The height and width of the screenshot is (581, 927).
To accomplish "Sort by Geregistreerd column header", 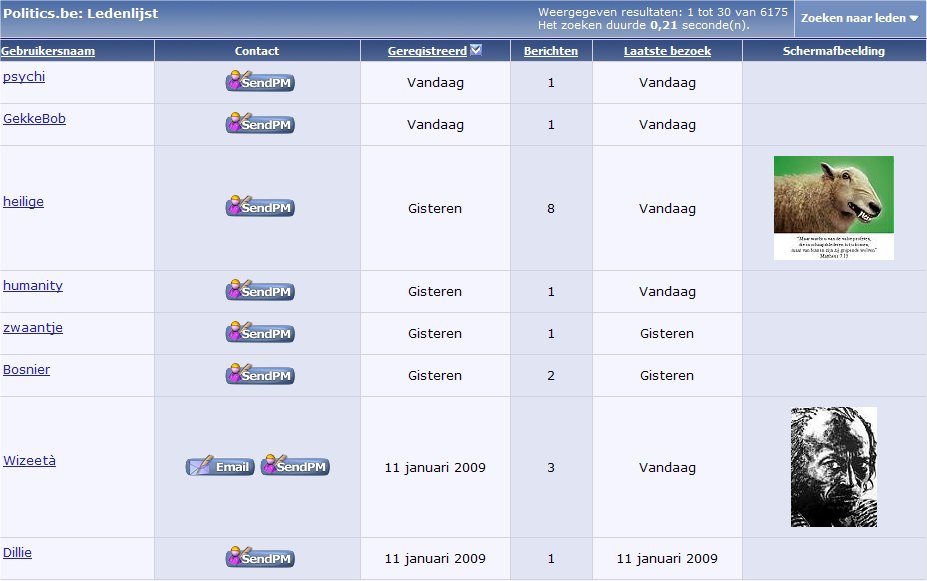I will [x=427, y=51].
